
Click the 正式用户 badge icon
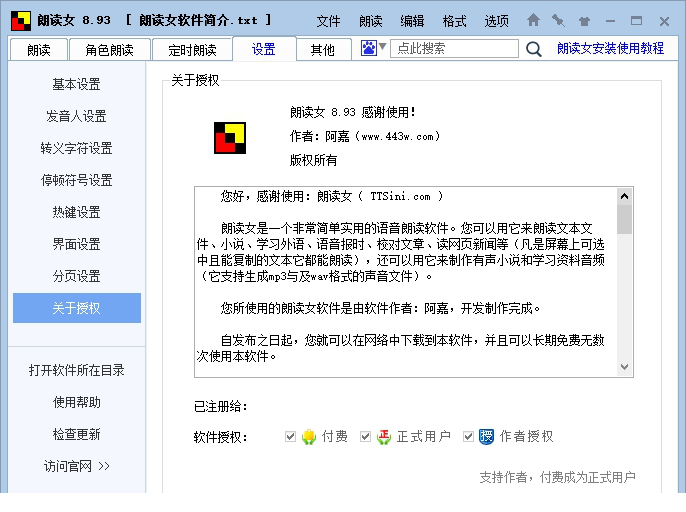coord(384,436)
